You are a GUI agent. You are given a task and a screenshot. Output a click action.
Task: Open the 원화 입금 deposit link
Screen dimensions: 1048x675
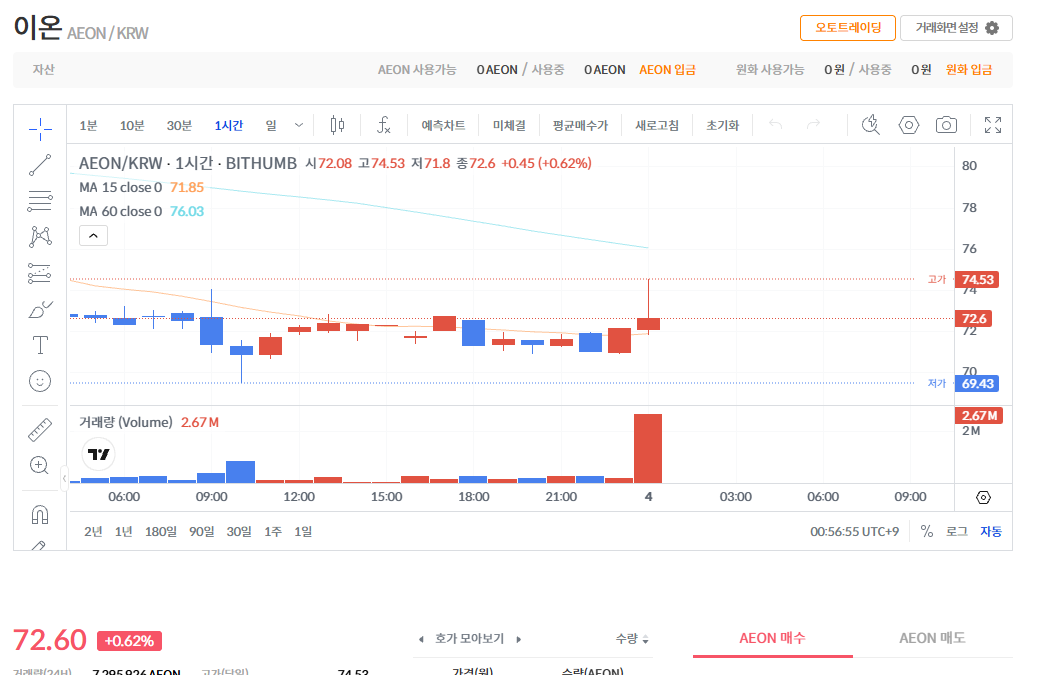[968, 70]
